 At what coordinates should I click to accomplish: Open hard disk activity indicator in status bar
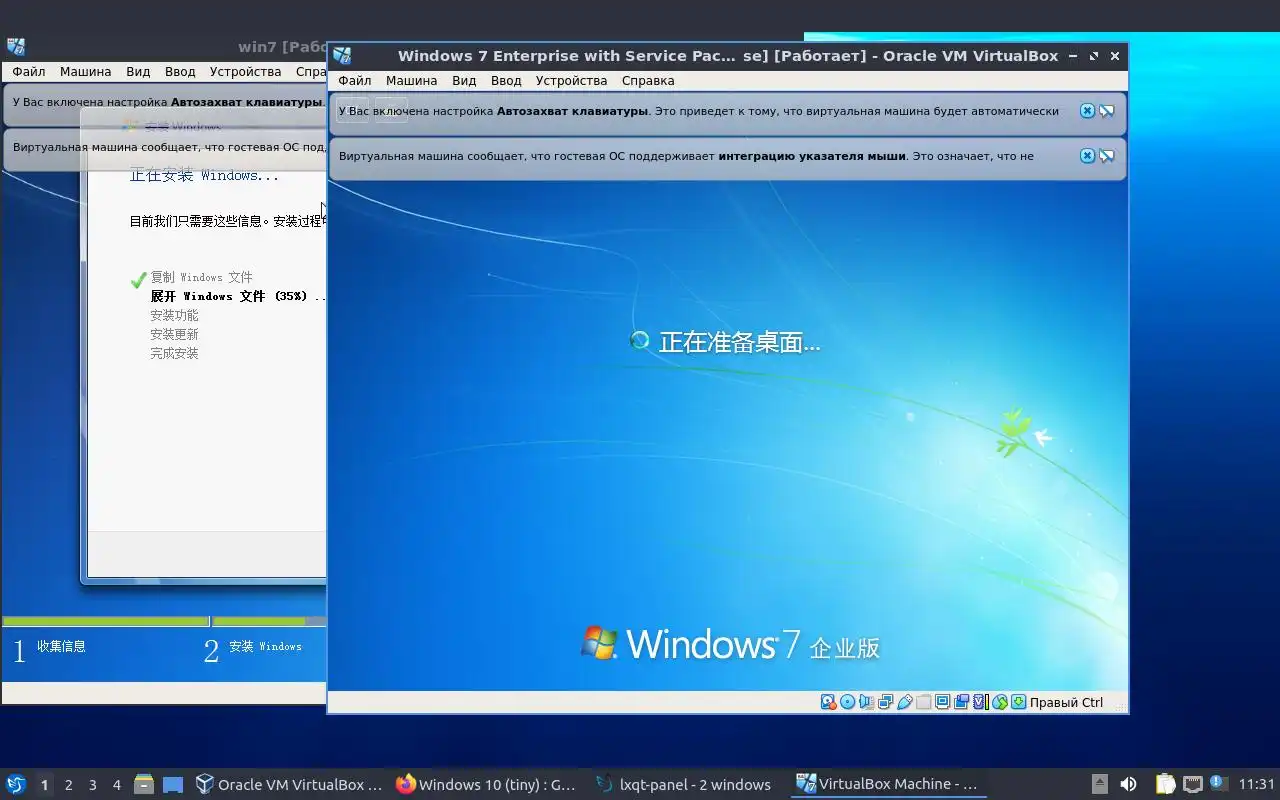coord(828,702)
